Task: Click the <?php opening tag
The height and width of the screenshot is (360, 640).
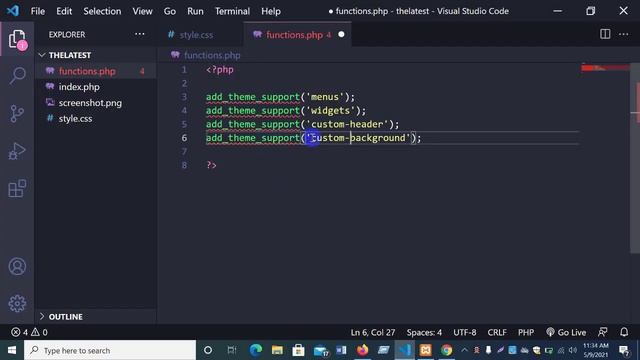Action: tap(220, 70)
